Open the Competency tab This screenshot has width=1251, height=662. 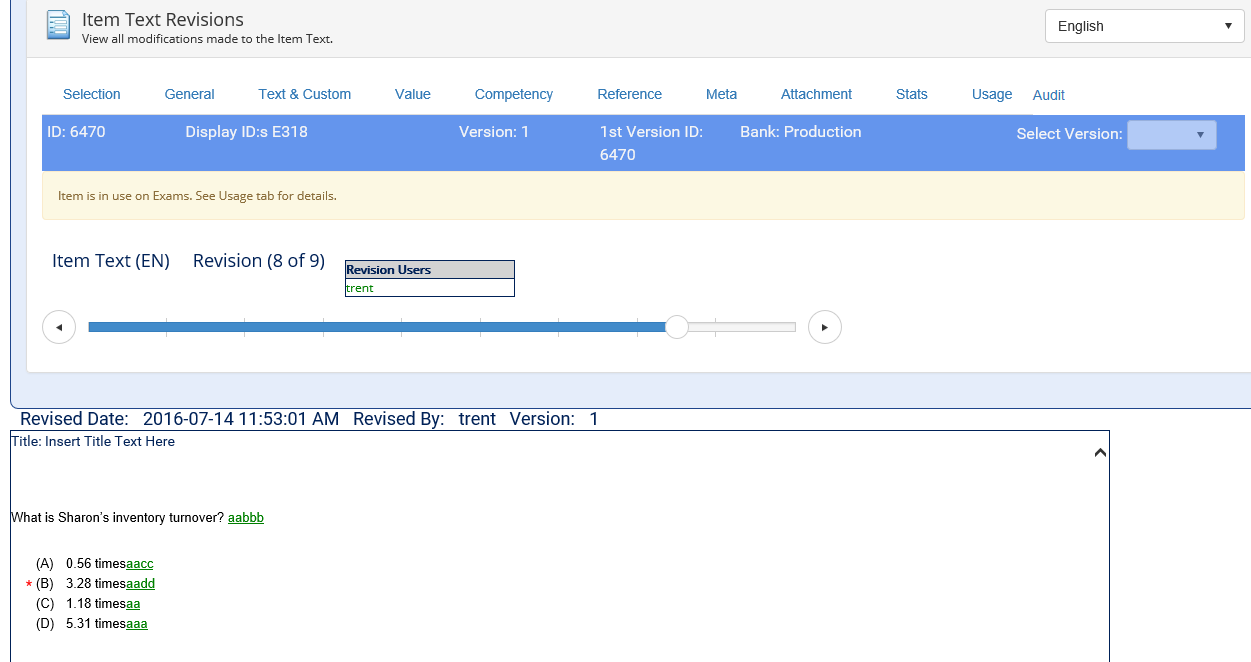pyautogui.click(x=513, y=94)
